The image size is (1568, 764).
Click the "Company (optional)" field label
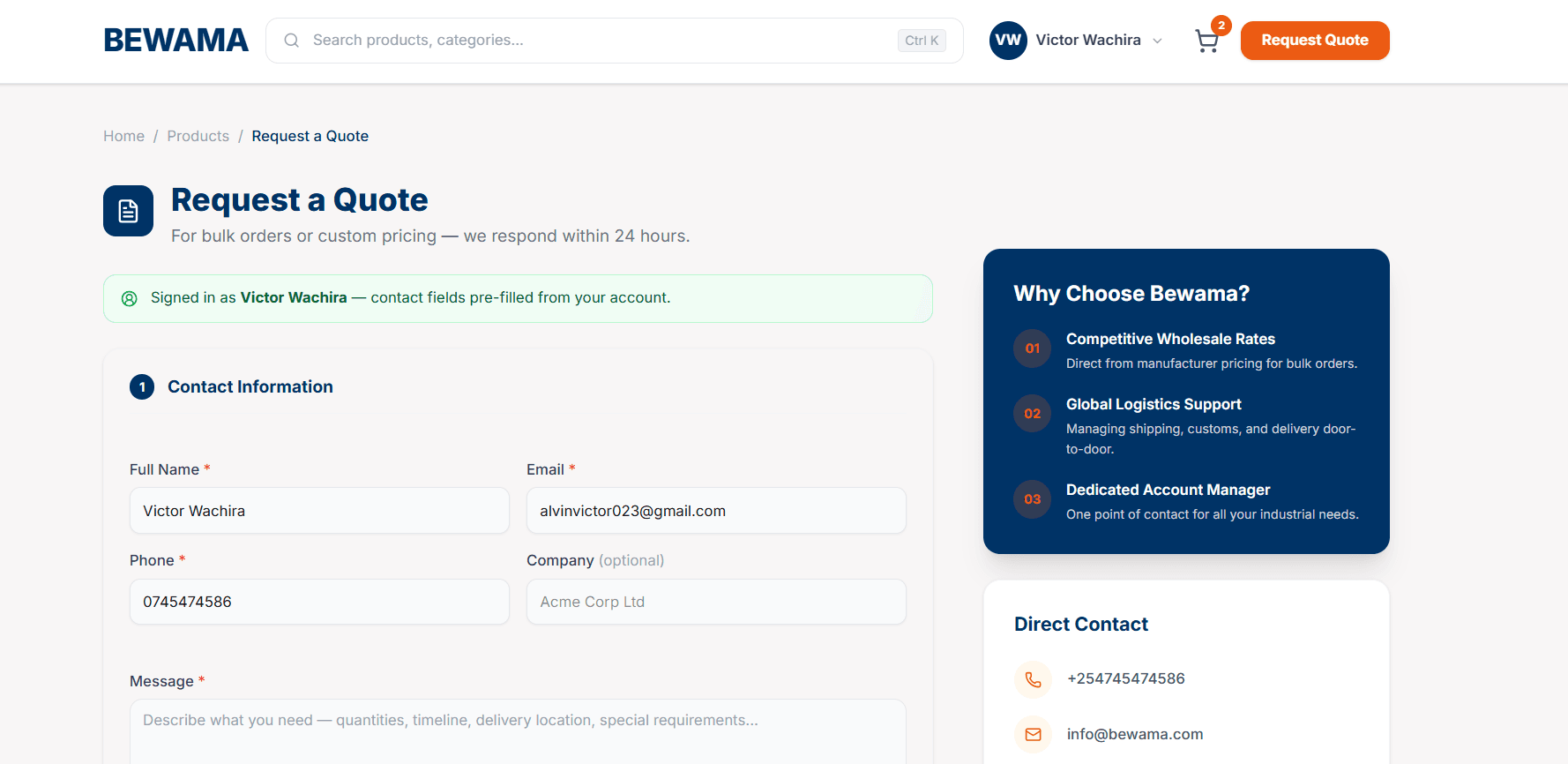point(595,560)
